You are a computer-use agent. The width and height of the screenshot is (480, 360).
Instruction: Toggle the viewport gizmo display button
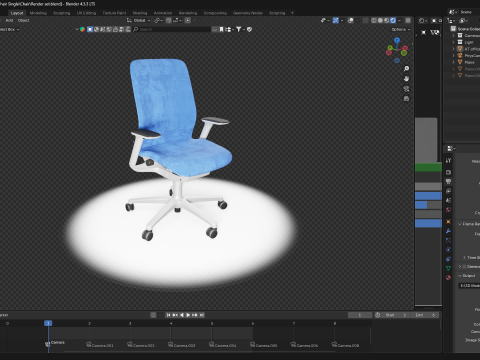337,20
